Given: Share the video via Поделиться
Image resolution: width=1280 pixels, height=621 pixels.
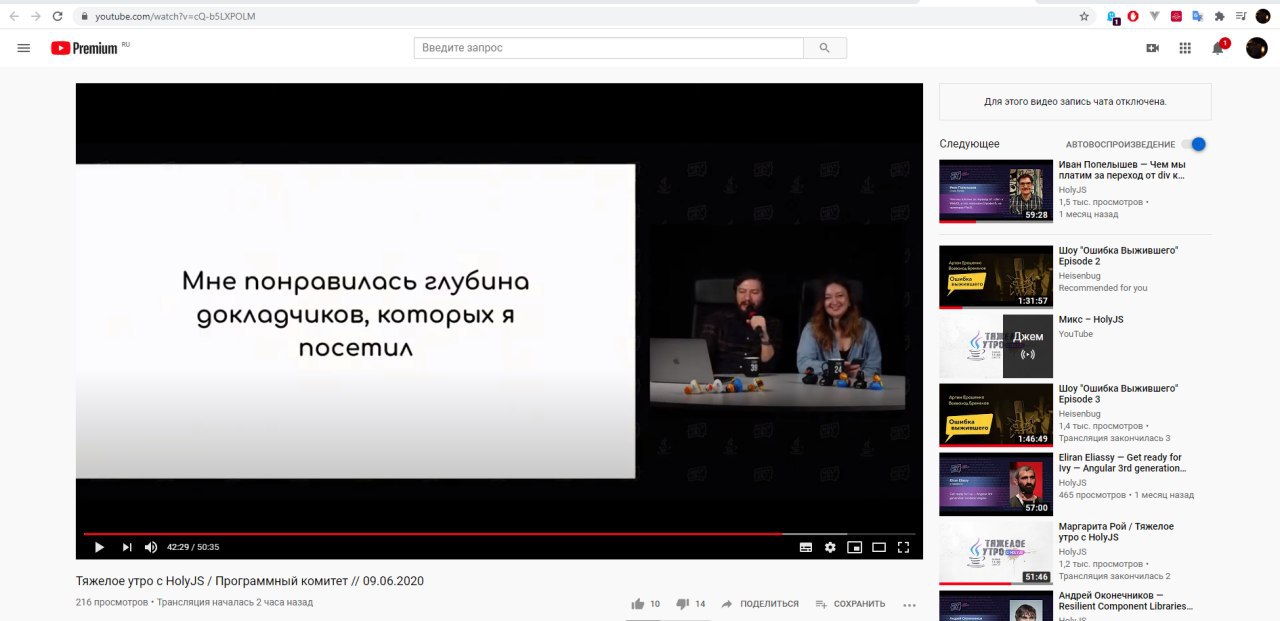Looking at the screenshot, I should [x=760, y=604].
